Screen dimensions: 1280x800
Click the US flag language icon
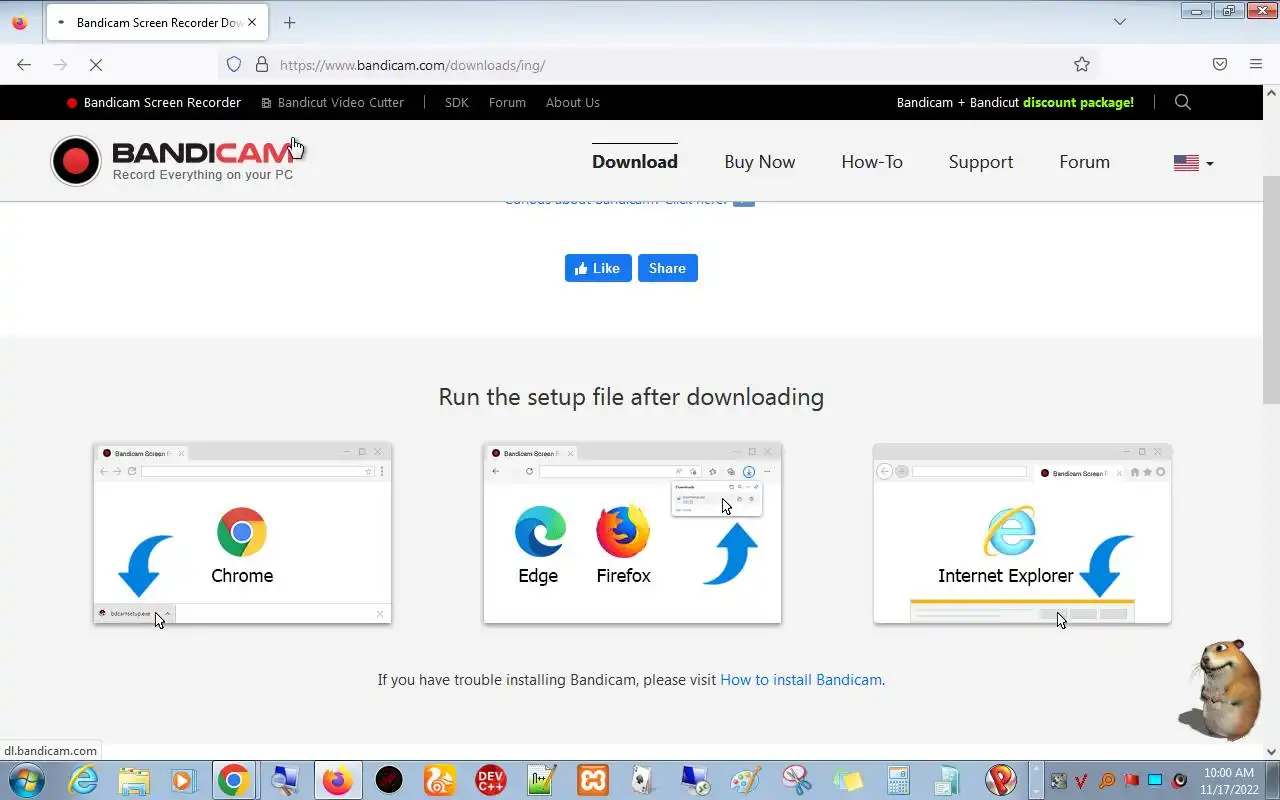coord(1186,163)
